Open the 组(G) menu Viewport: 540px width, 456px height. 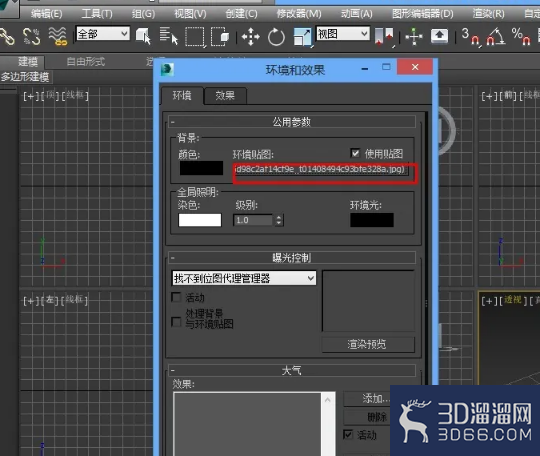pyautogui.click(x=143, y=14)
